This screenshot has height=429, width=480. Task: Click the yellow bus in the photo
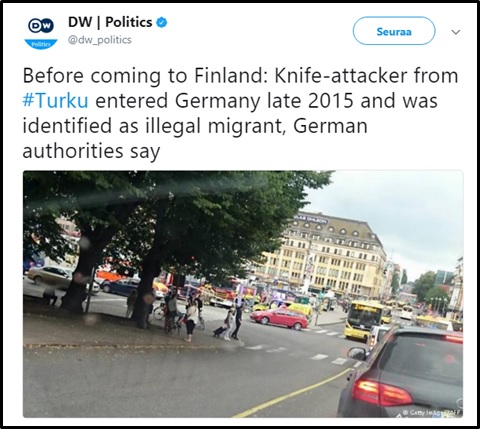[x=366, y=319]
